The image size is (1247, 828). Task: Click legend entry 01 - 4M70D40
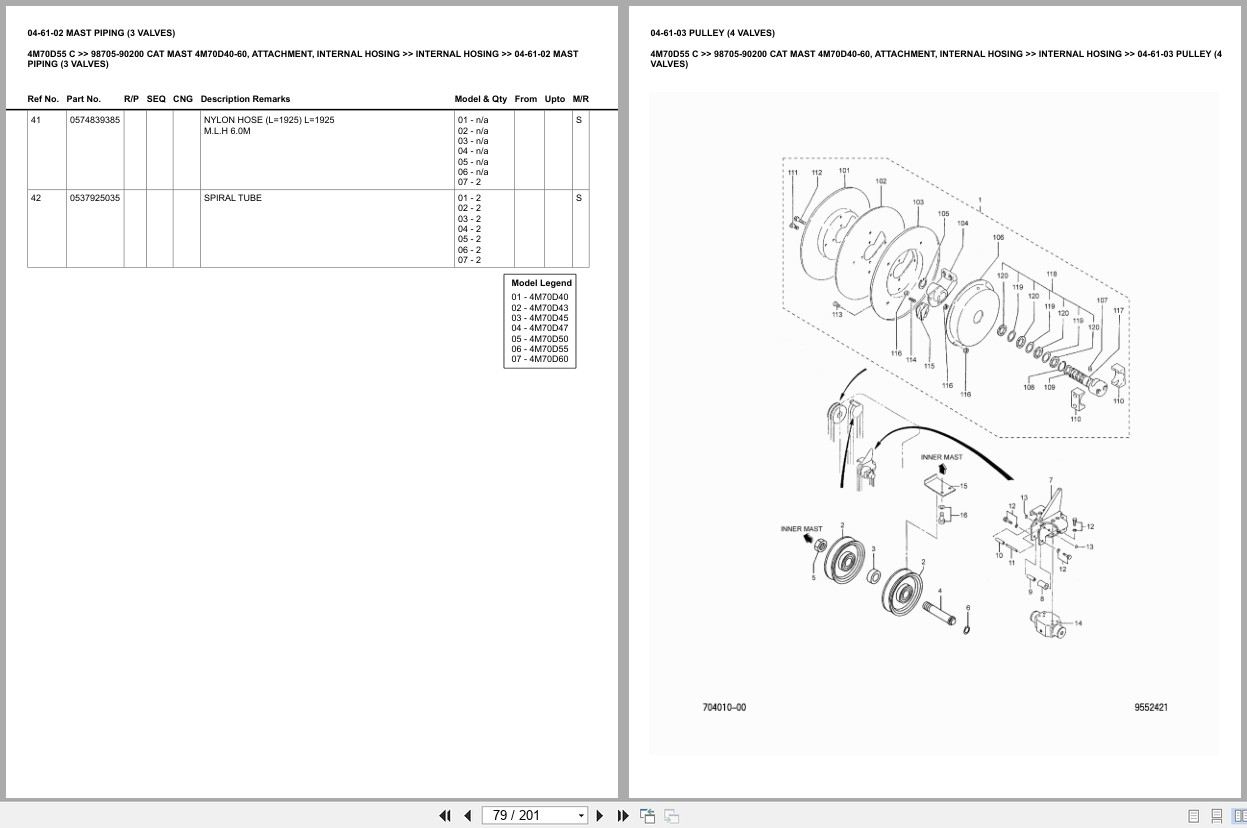(x=540, y=297)
